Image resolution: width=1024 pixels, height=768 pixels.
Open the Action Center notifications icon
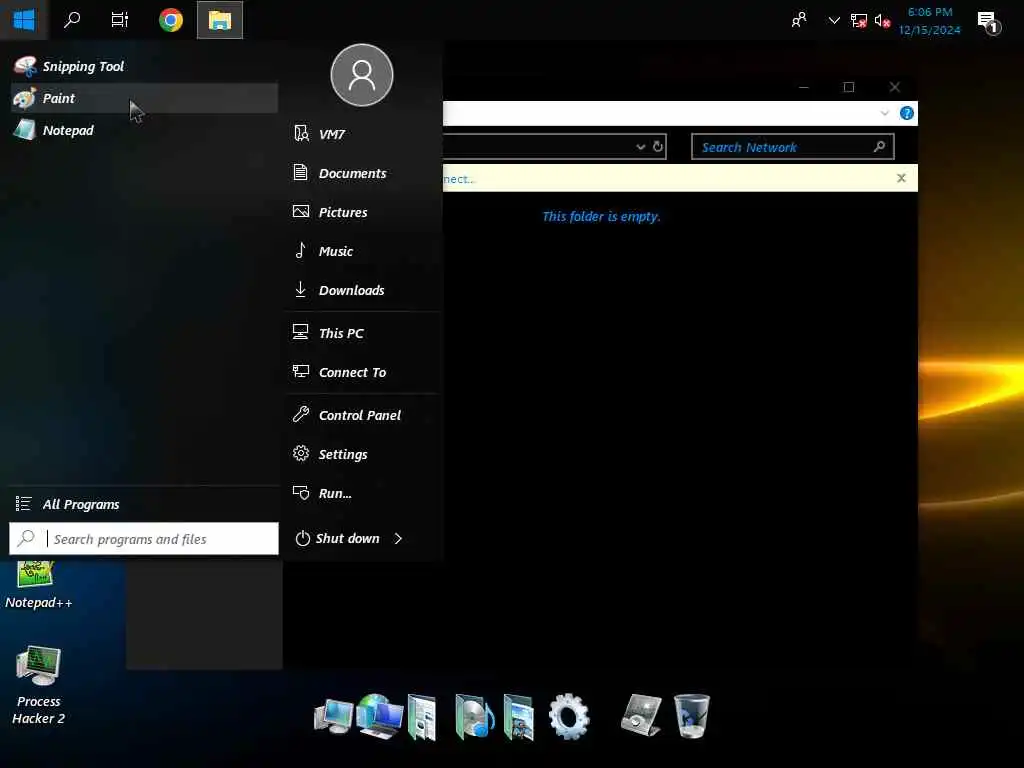[x=989, y=22]
